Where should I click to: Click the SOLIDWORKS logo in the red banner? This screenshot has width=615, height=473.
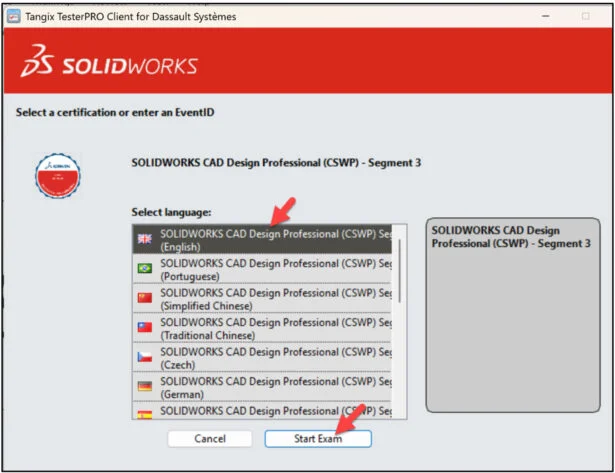pos(110,66)
